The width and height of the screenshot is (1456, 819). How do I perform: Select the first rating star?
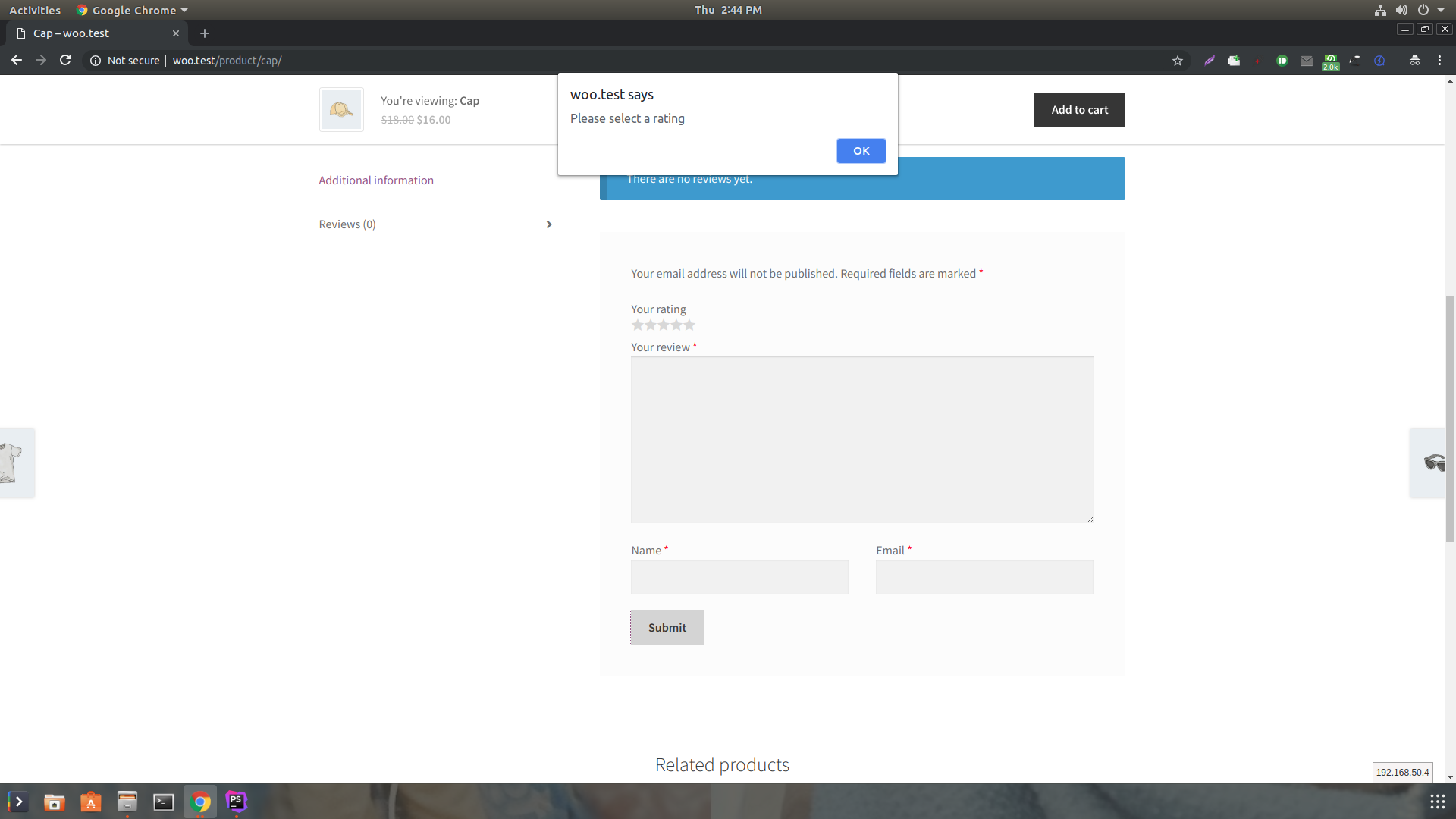coord(638,325)
